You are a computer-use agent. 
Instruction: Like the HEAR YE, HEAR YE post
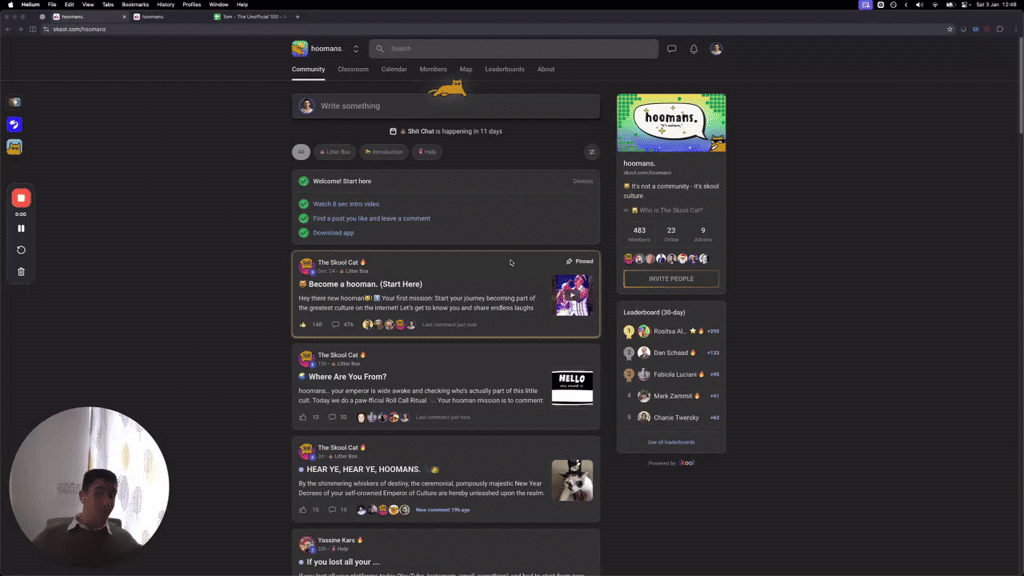(302, 510)
